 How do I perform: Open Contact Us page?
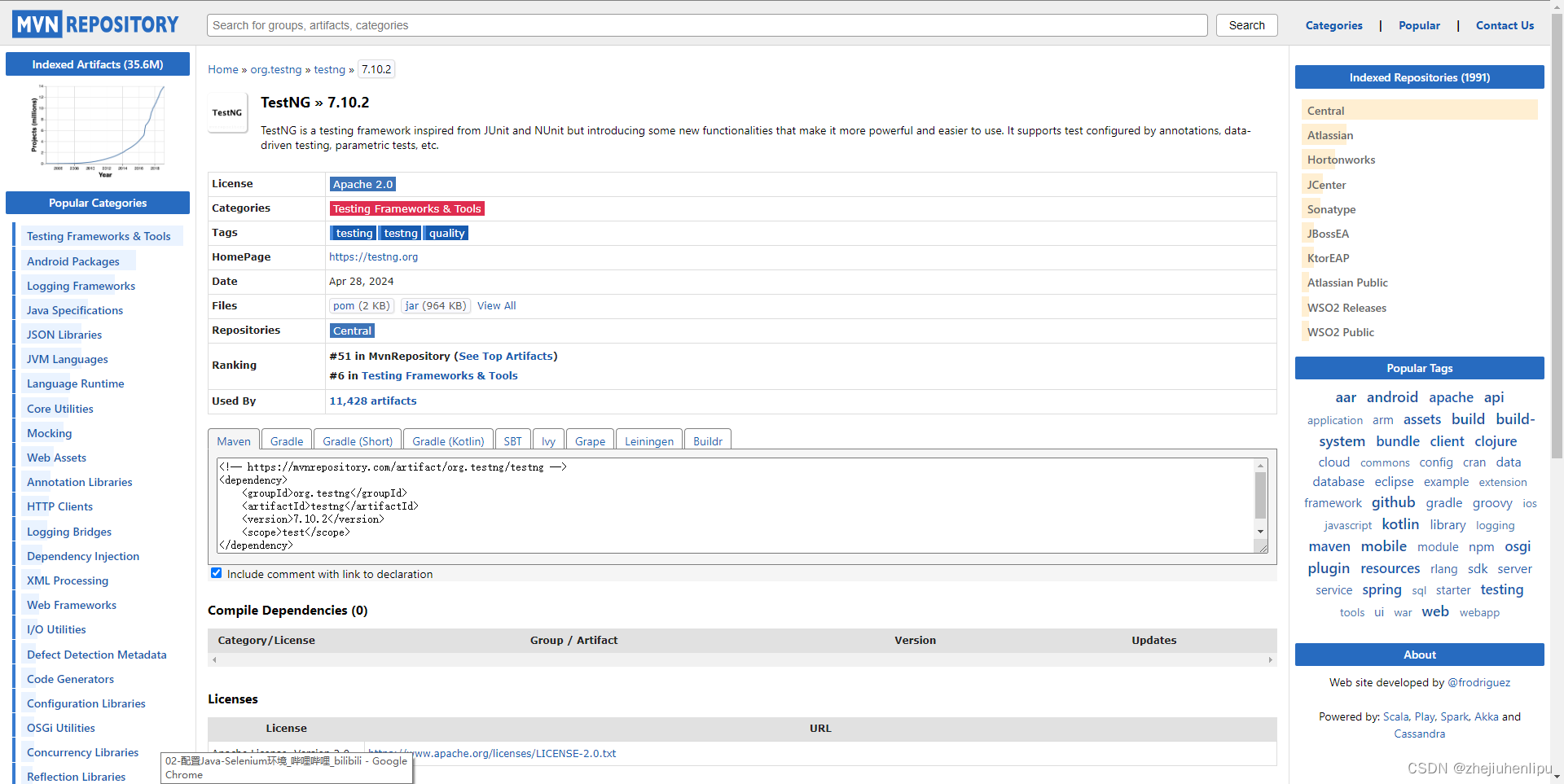pos(1505,25)
